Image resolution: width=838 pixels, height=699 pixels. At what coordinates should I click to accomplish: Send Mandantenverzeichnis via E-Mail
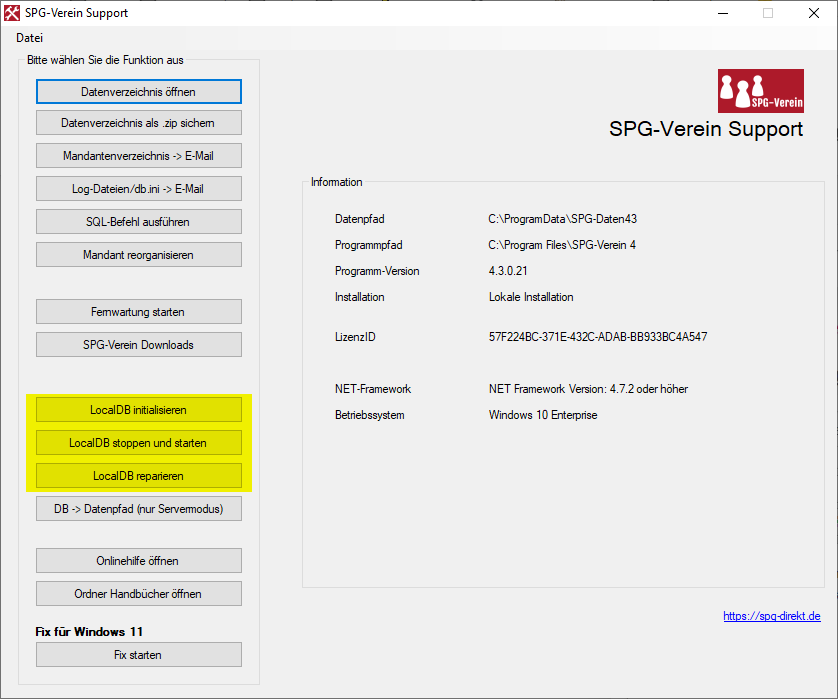[x=138, y=156]
